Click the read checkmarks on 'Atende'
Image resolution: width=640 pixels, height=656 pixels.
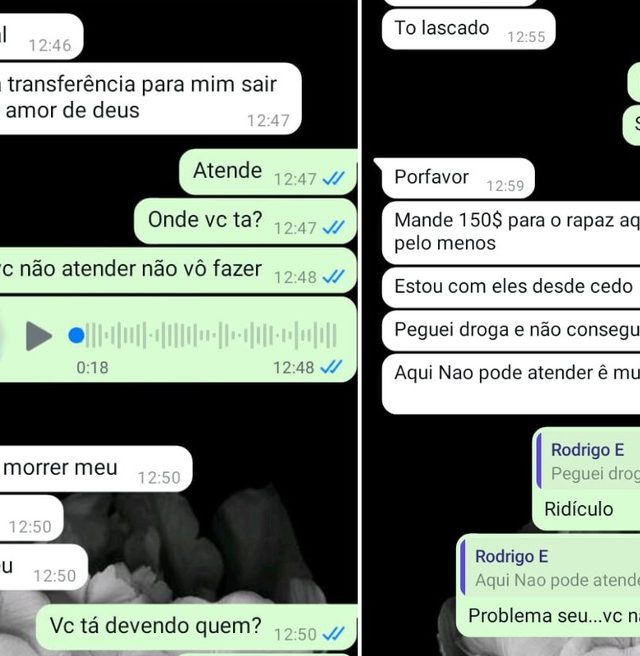(x=334, y=179)
